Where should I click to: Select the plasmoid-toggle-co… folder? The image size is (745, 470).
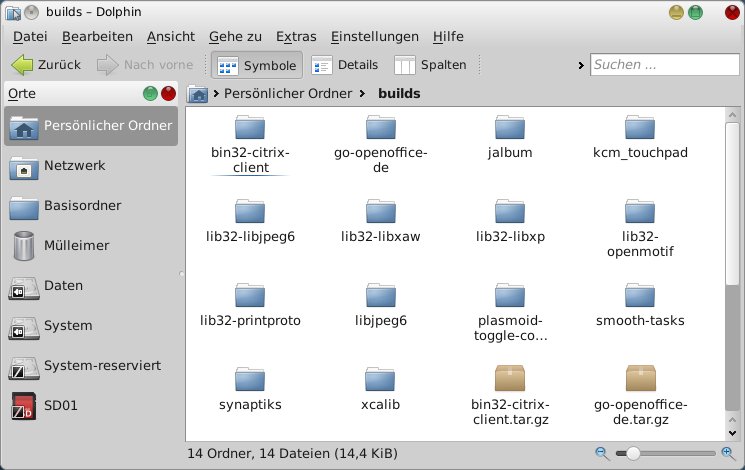coord(510,313)
